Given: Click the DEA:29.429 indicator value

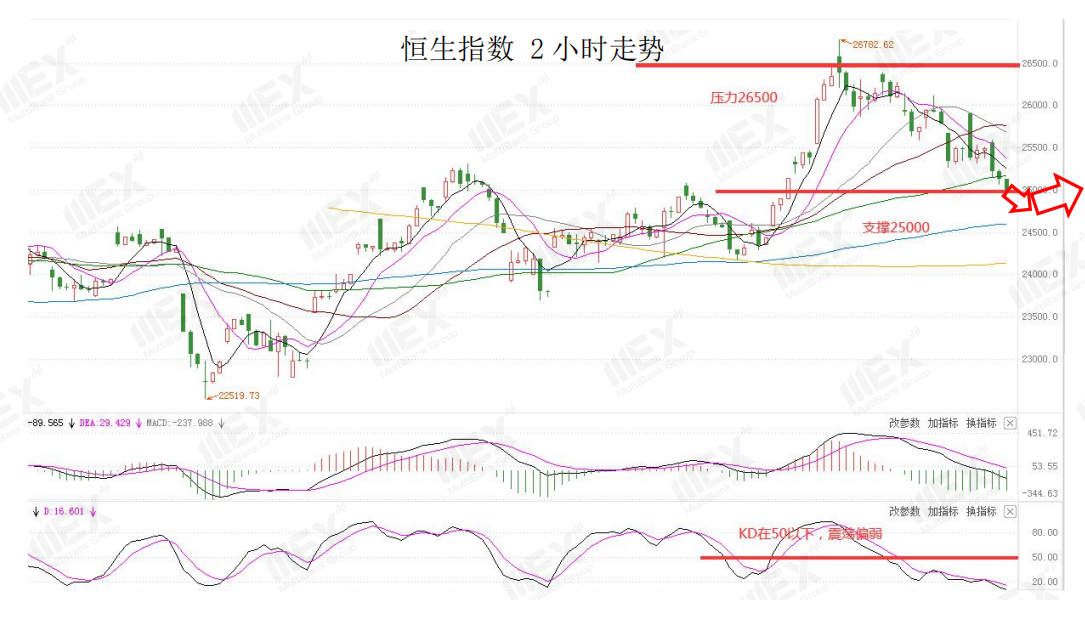Looking at the screenshot, I should (x=104, y=423).
